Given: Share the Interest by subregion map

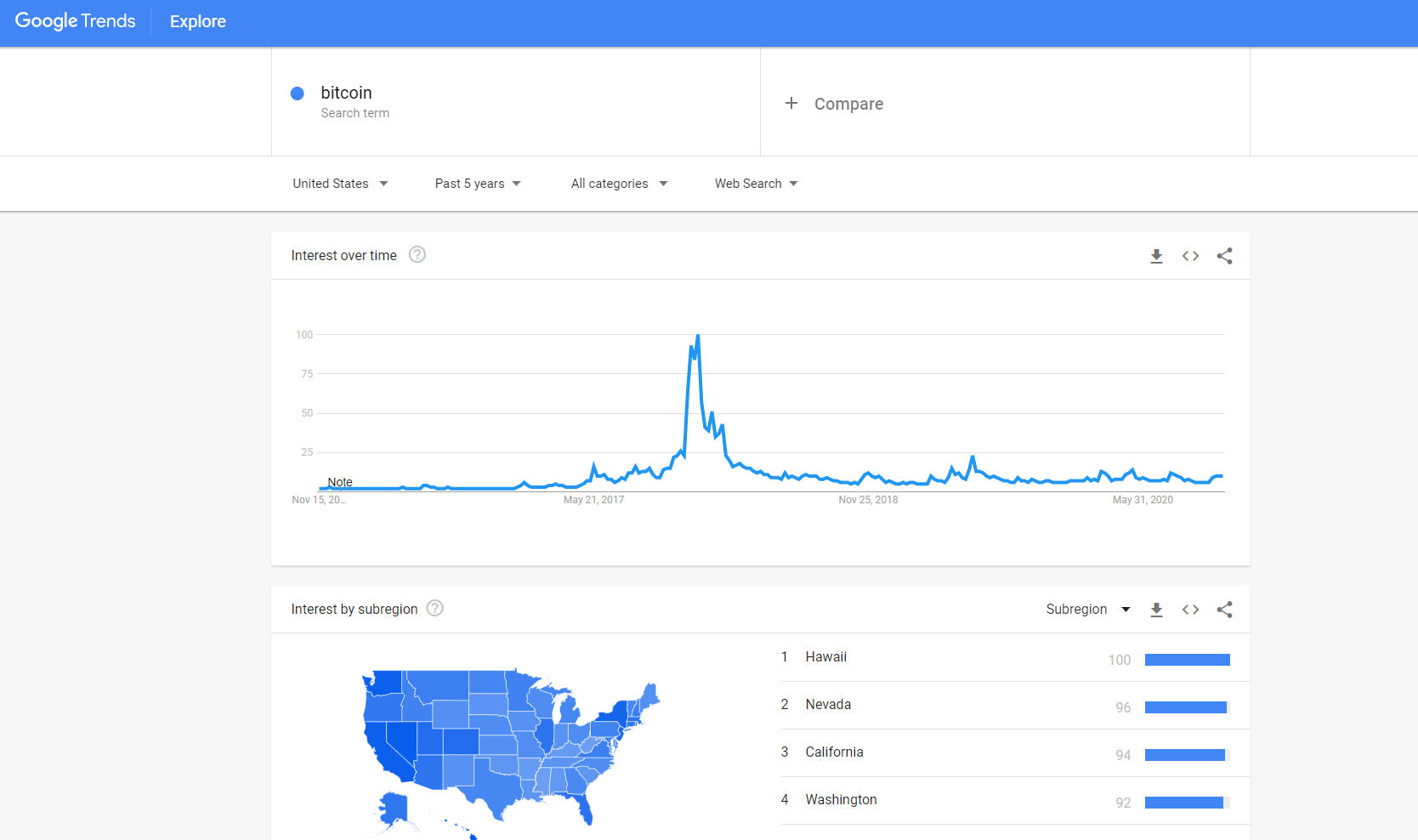Looking at the screenshot, I should tap(1224, 610).
